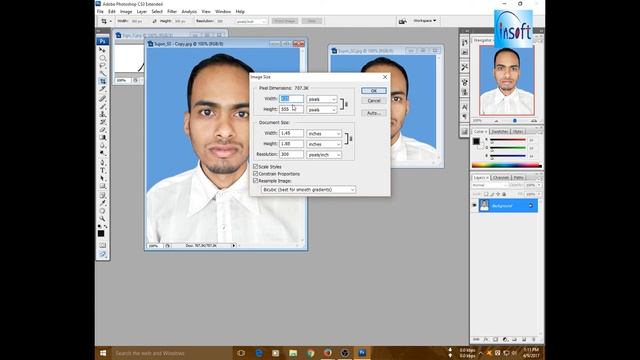Viewport: 640px width, 360px height.
Task: Switch to the Channels tab
Action: tap(501, 178)
